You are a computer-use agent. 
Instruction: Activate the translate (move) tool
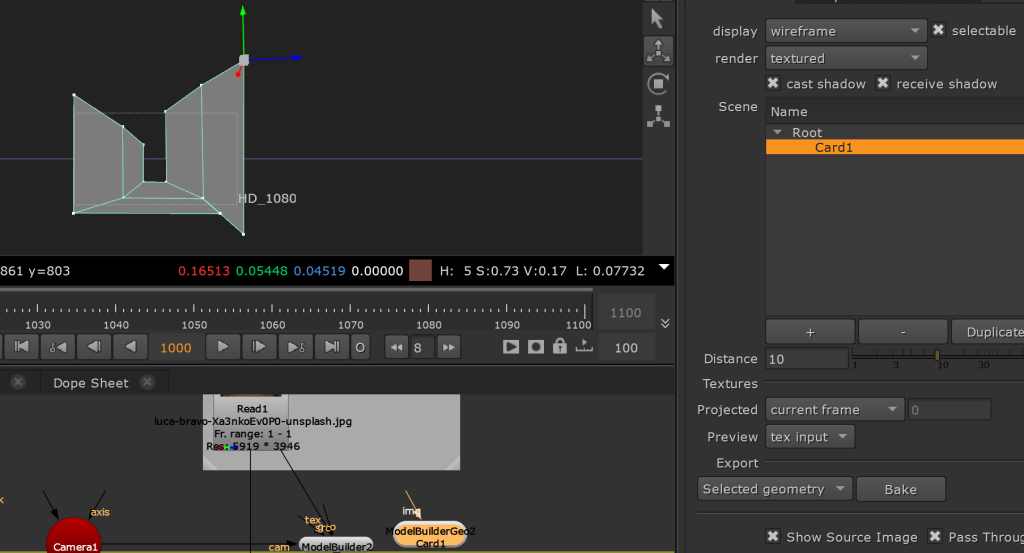pos(657,50)
